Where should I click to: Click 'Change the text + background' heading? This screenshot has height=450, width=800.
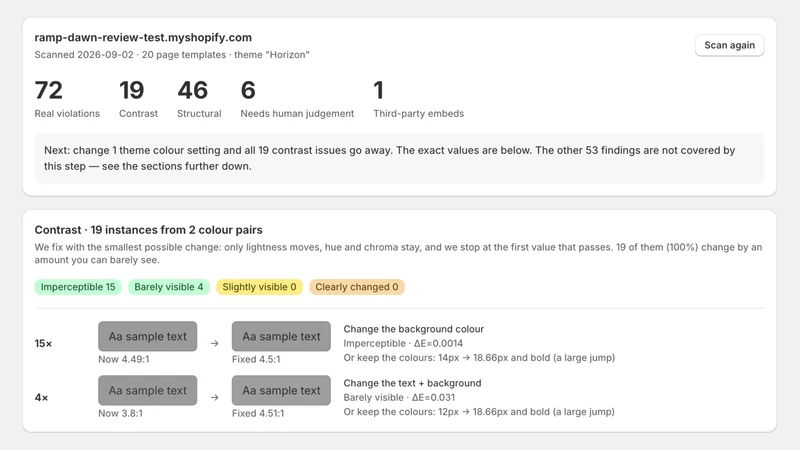(412, 383)
